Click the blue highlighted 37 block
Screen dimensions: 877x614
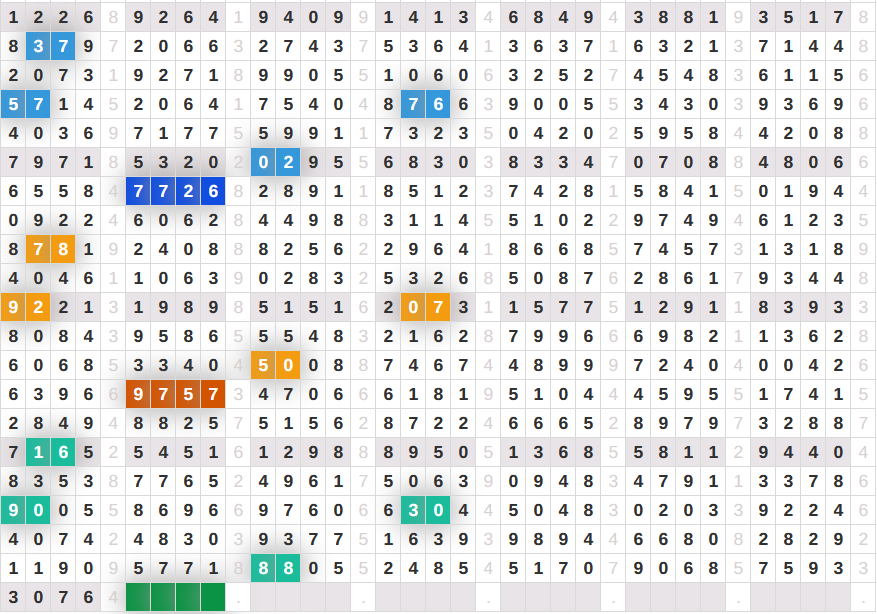50,46
